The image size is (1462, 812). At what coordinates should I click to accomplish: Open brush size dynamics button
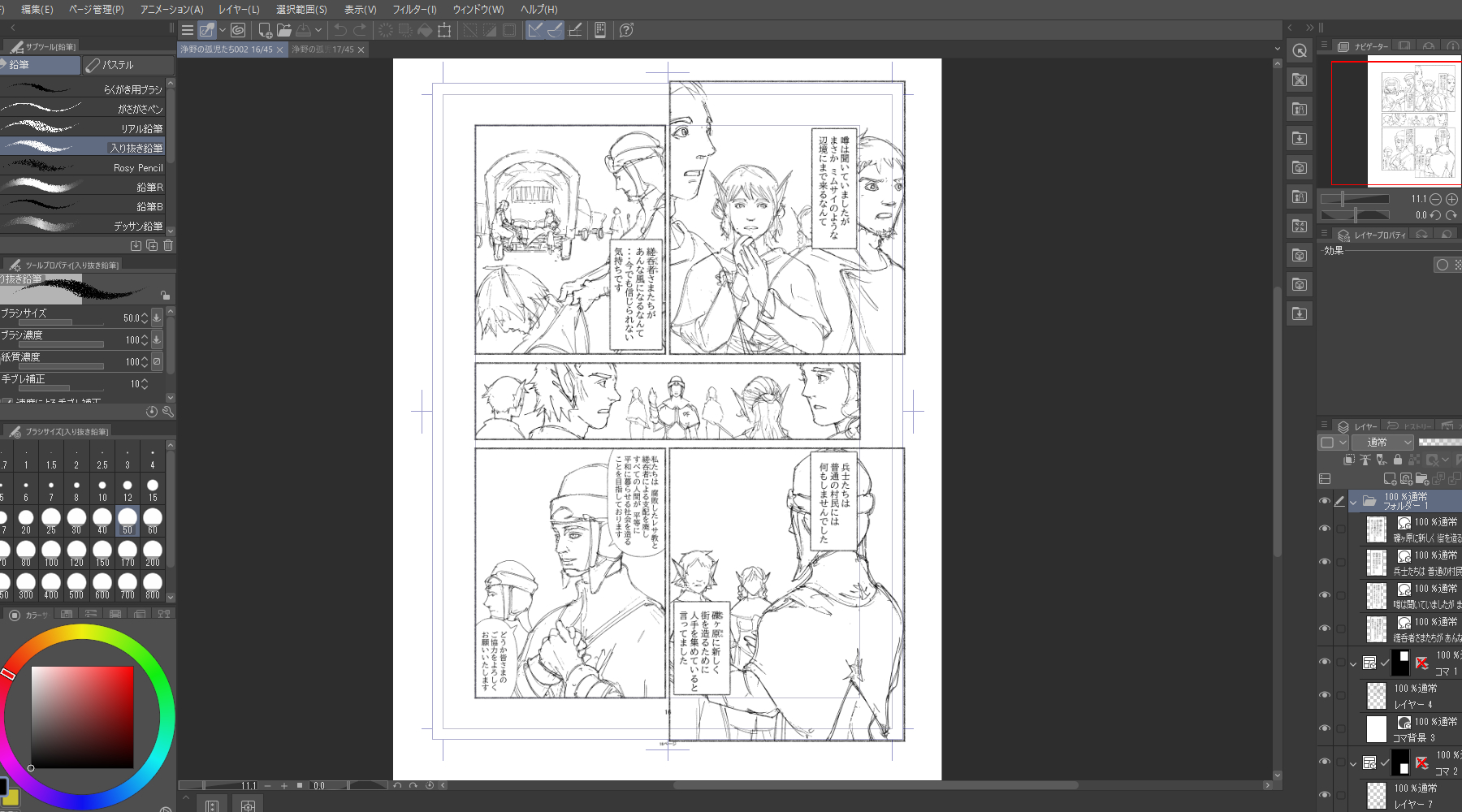(157, 317)
